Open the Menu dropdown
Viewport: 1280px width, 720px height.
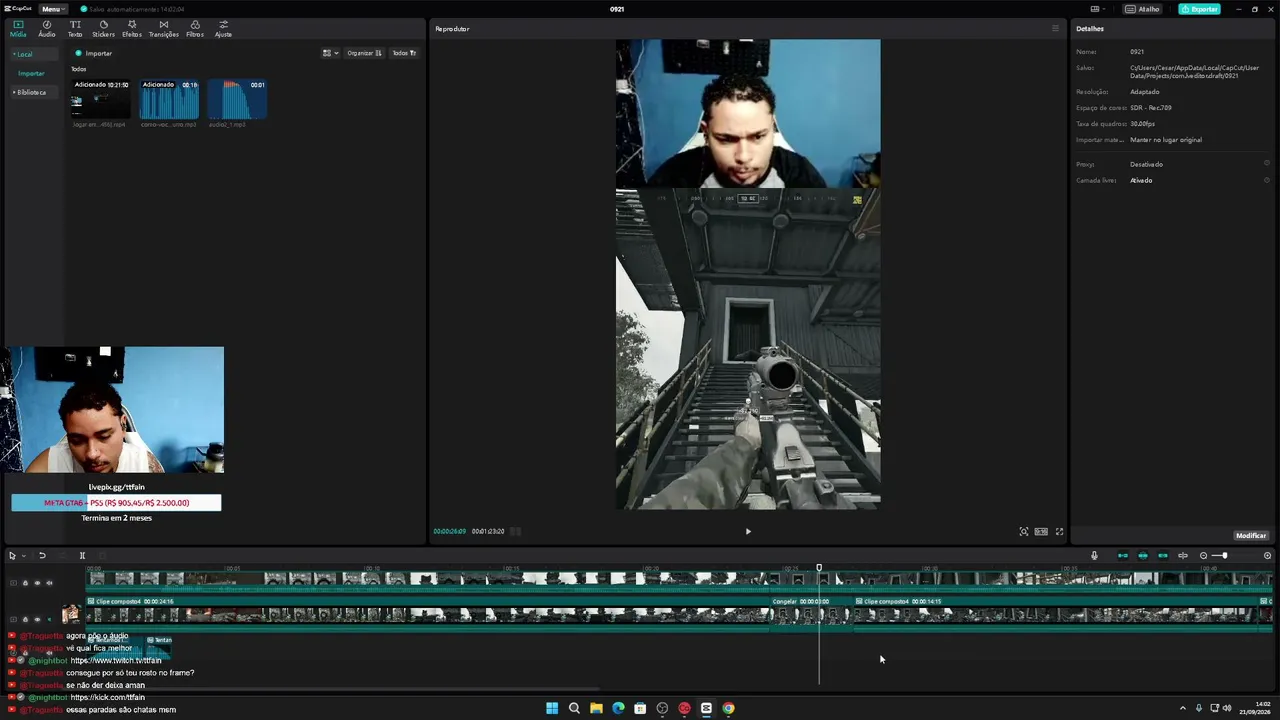(53, 9)
